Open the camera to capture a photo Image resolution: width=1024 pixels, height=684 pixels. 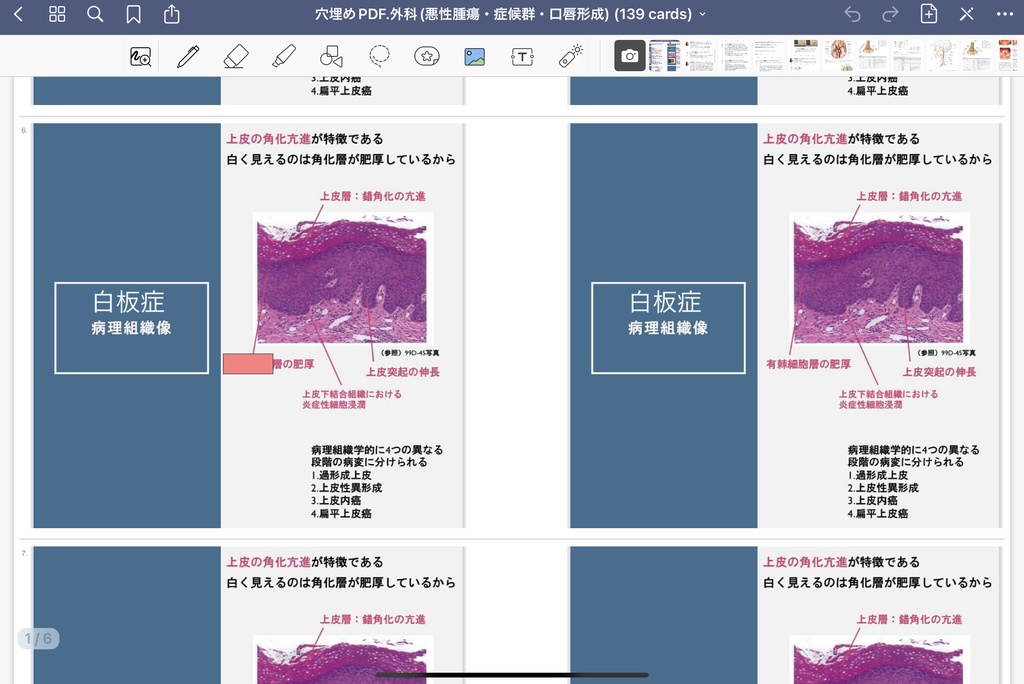tap(630, 56)
